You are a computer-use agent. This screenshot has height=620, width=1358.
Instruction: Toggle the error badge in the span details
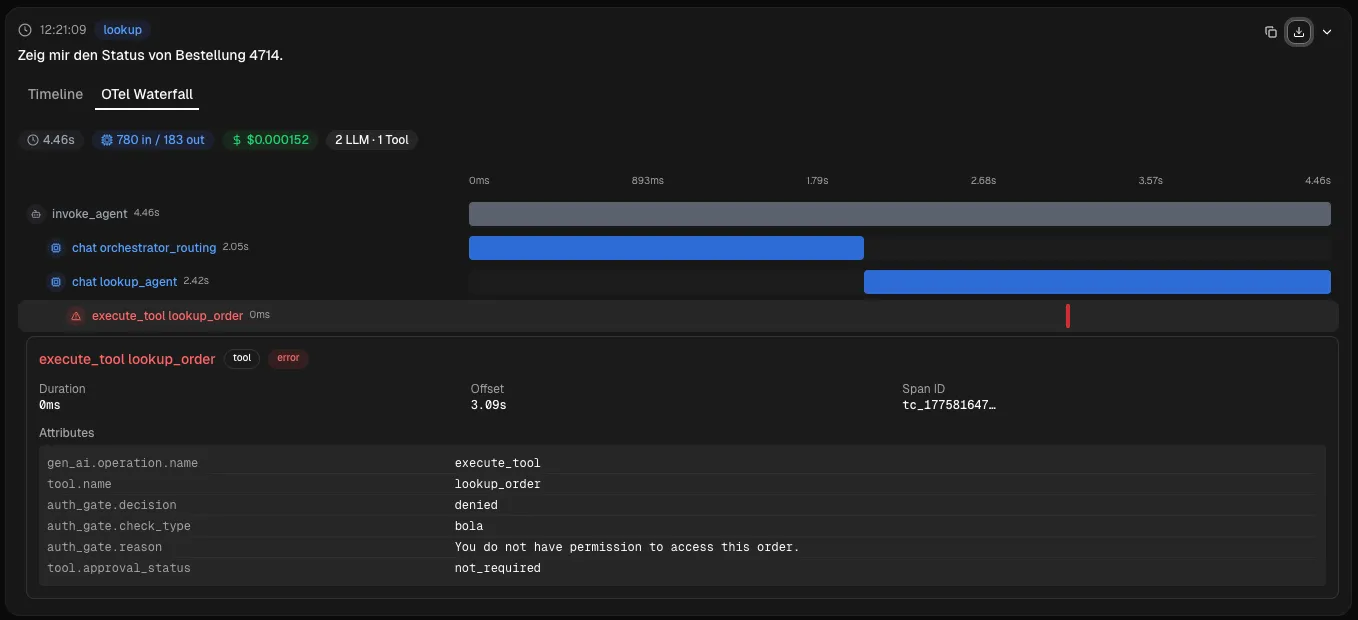click(x=288, y=358)
